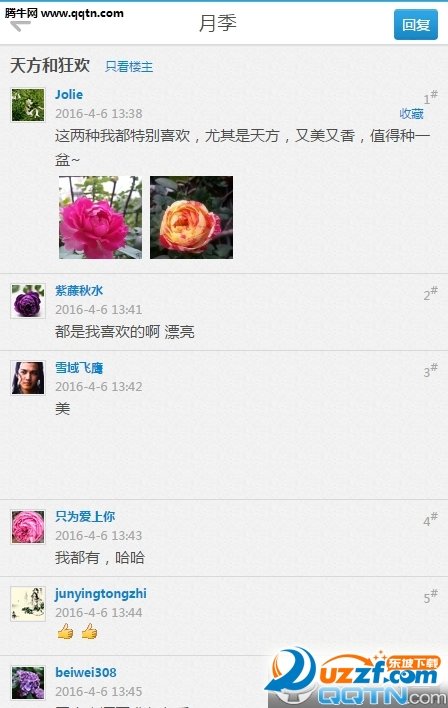Open 只为爱上你 username link
The image size is (448, 708).
point(85,516)
